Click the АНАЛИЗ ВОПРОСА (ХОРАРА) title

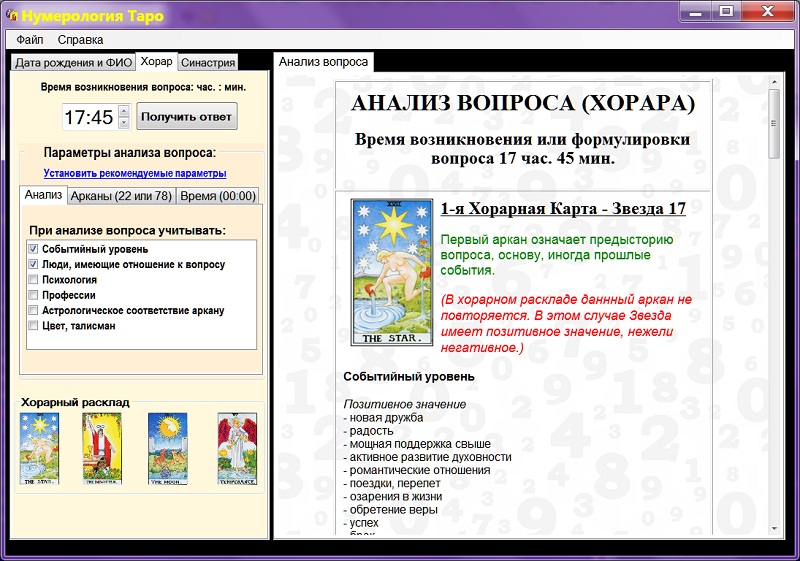pyautogui.click(x=523, y=104)
